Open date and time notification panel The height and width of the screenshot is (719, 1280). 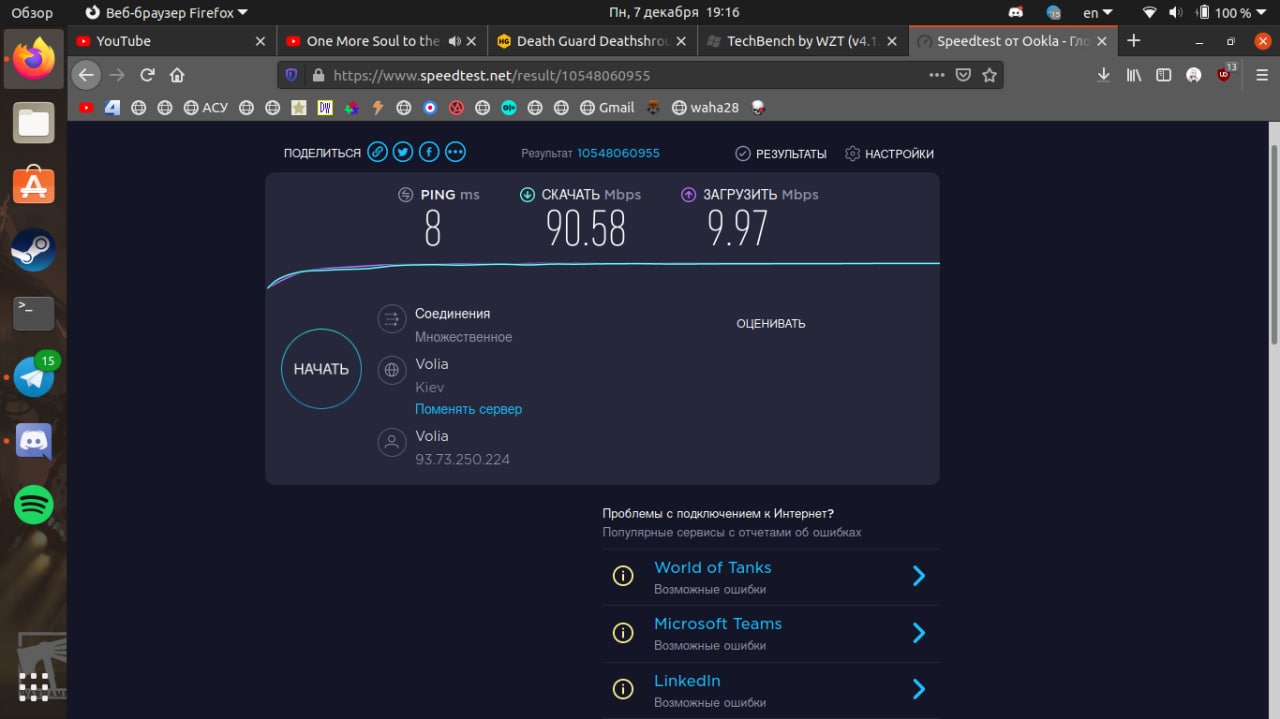(x=674, y=13)
